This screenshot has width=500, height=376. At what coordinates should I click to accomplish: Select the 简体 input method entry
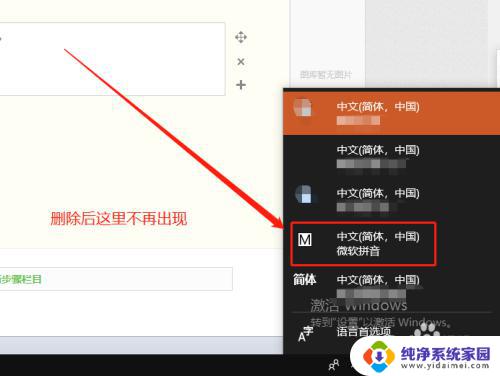[391, 287]
